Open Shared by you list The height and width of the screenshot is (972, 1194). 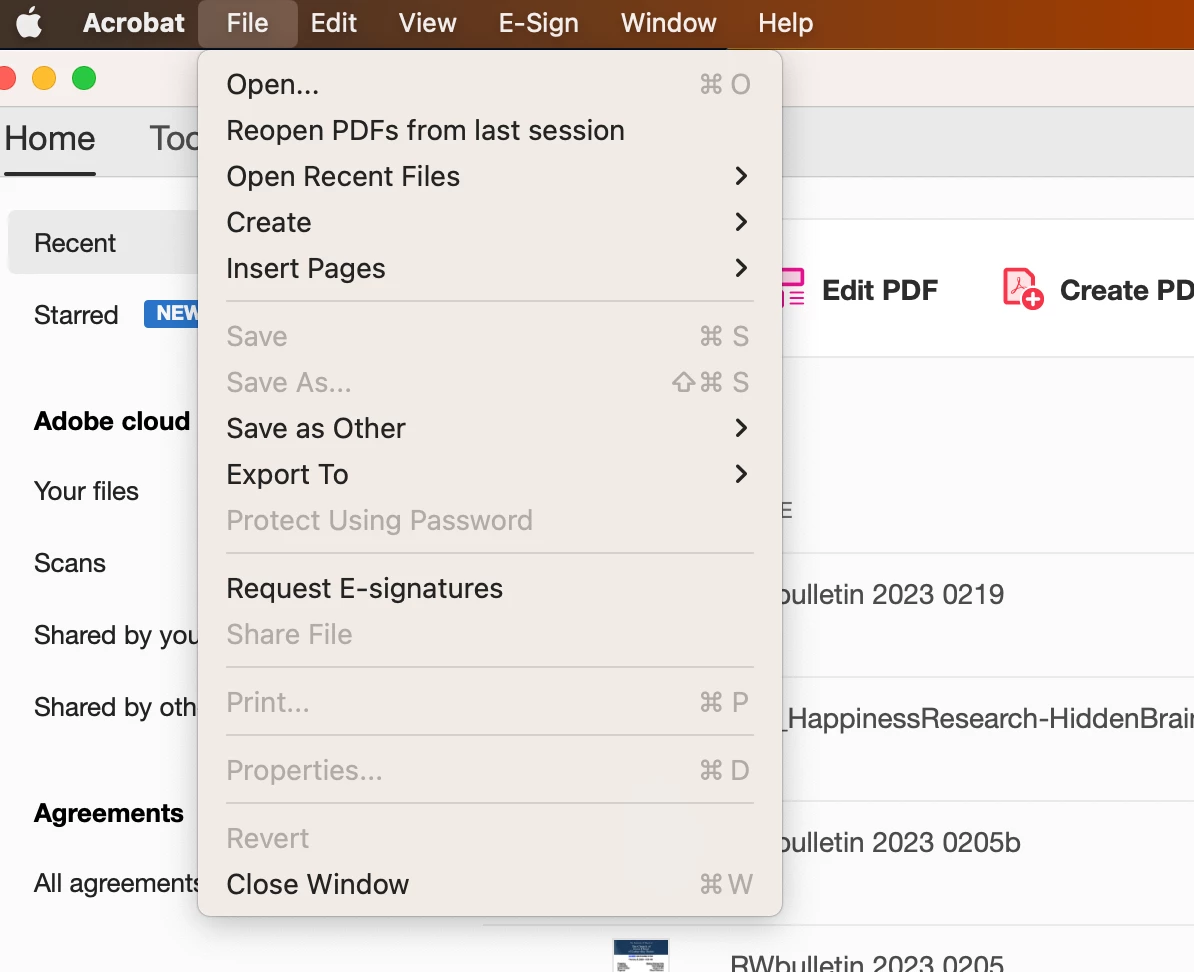[116, 635]
